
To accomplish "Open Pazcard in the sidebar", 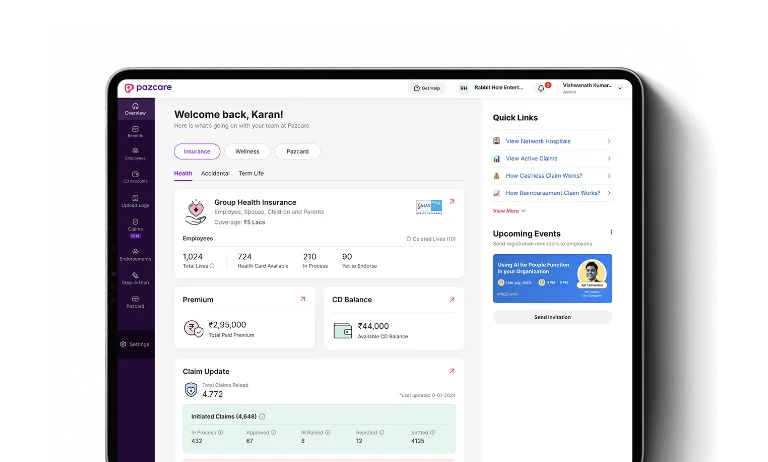I will tap(135, 302).
